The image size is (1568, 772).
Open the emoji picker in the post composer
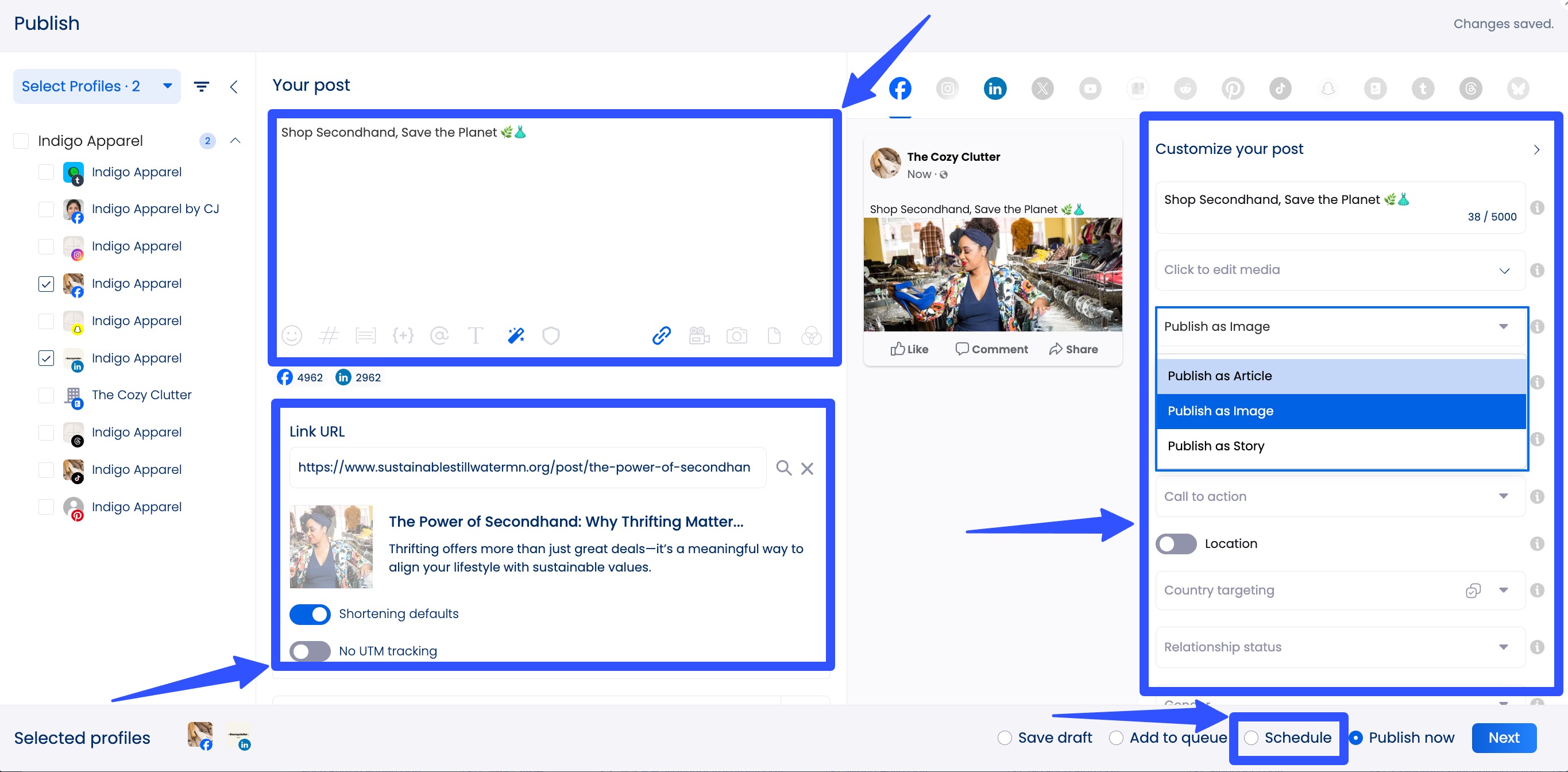[x=292, y=335]
